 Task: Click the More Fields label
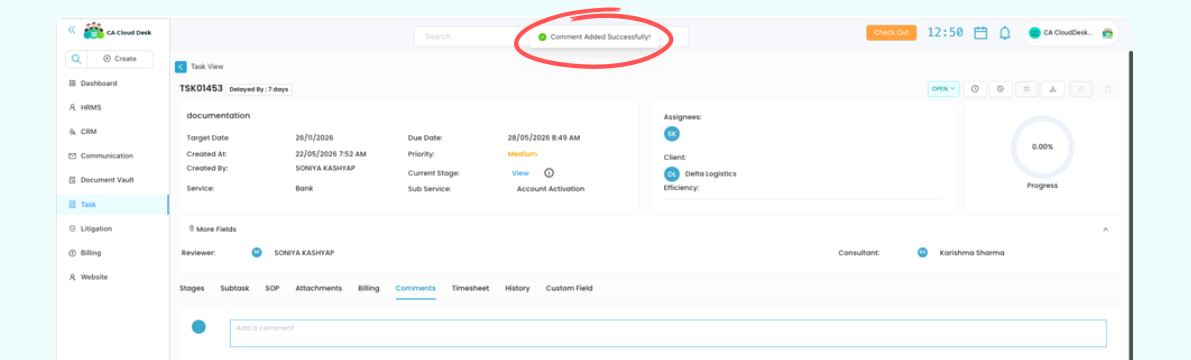216,229
